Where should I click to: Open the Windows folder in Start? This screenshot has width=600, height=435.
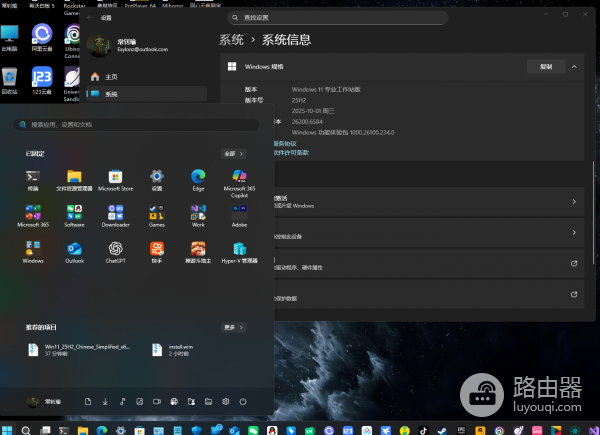tap(33, 253)
